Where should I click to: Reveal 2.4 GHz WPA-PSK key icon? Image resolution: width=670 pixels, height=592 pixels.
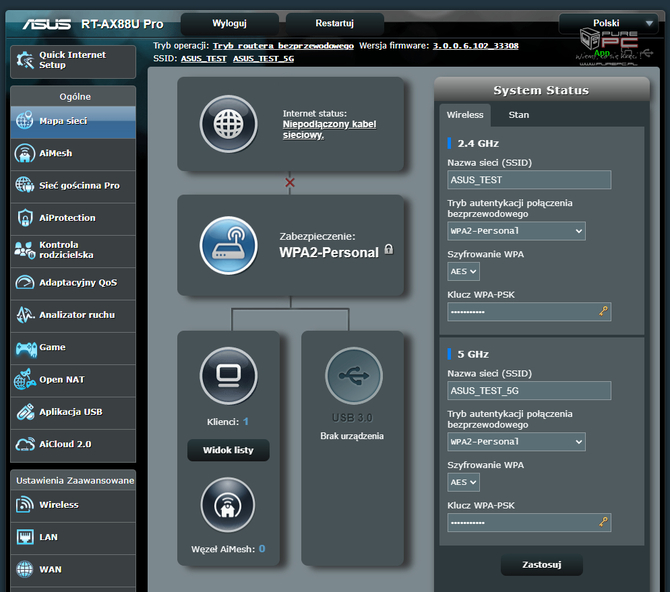click(603, 311)
